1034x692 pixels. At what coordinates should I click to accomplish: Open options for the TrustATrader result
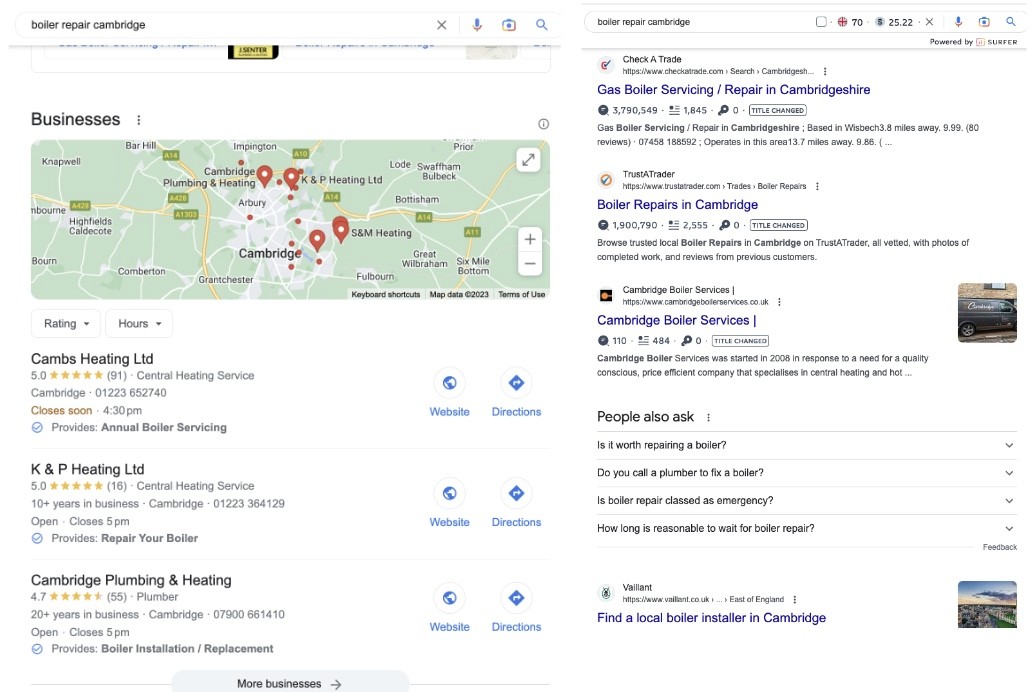pos(817,187)
